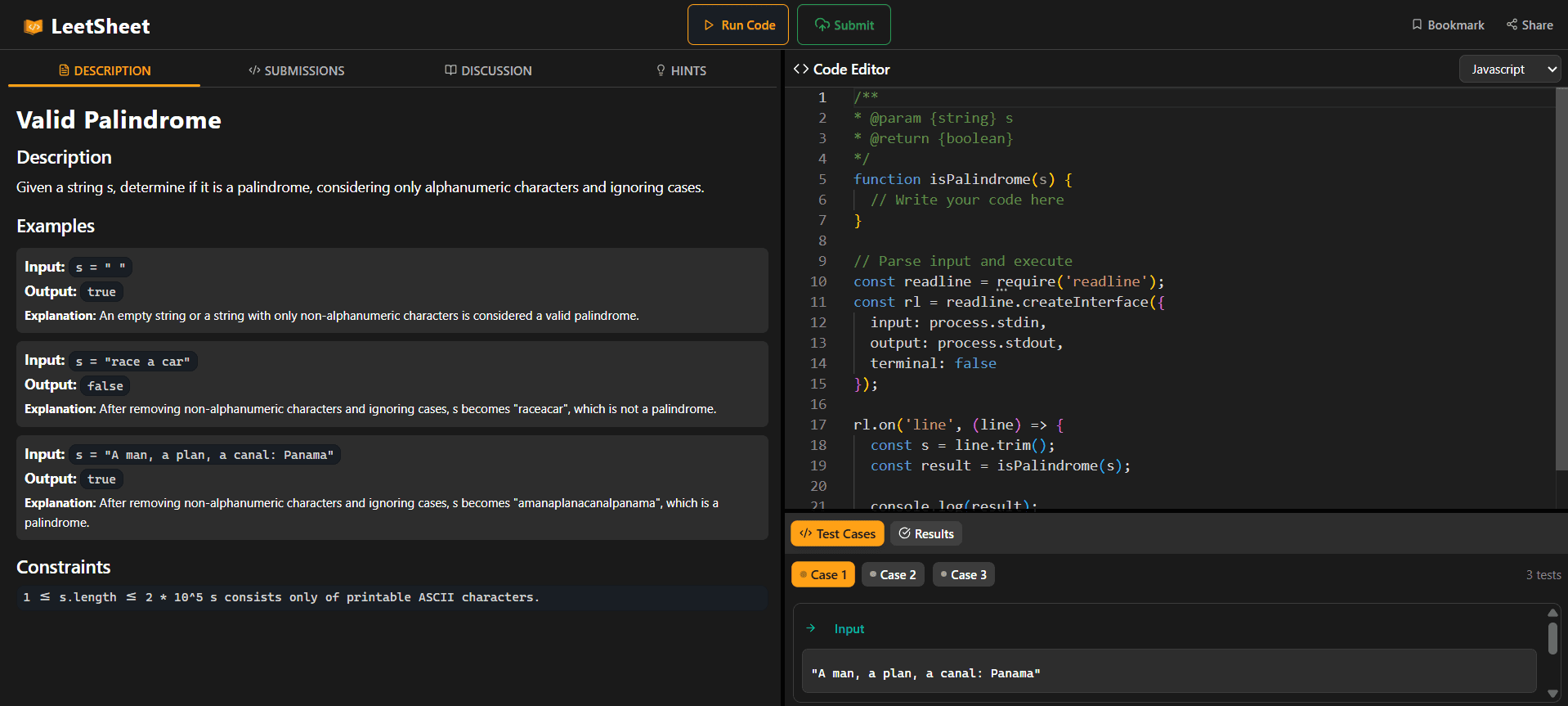
Task: Open the Javascript language dropdown
Action: [1509, 70]
